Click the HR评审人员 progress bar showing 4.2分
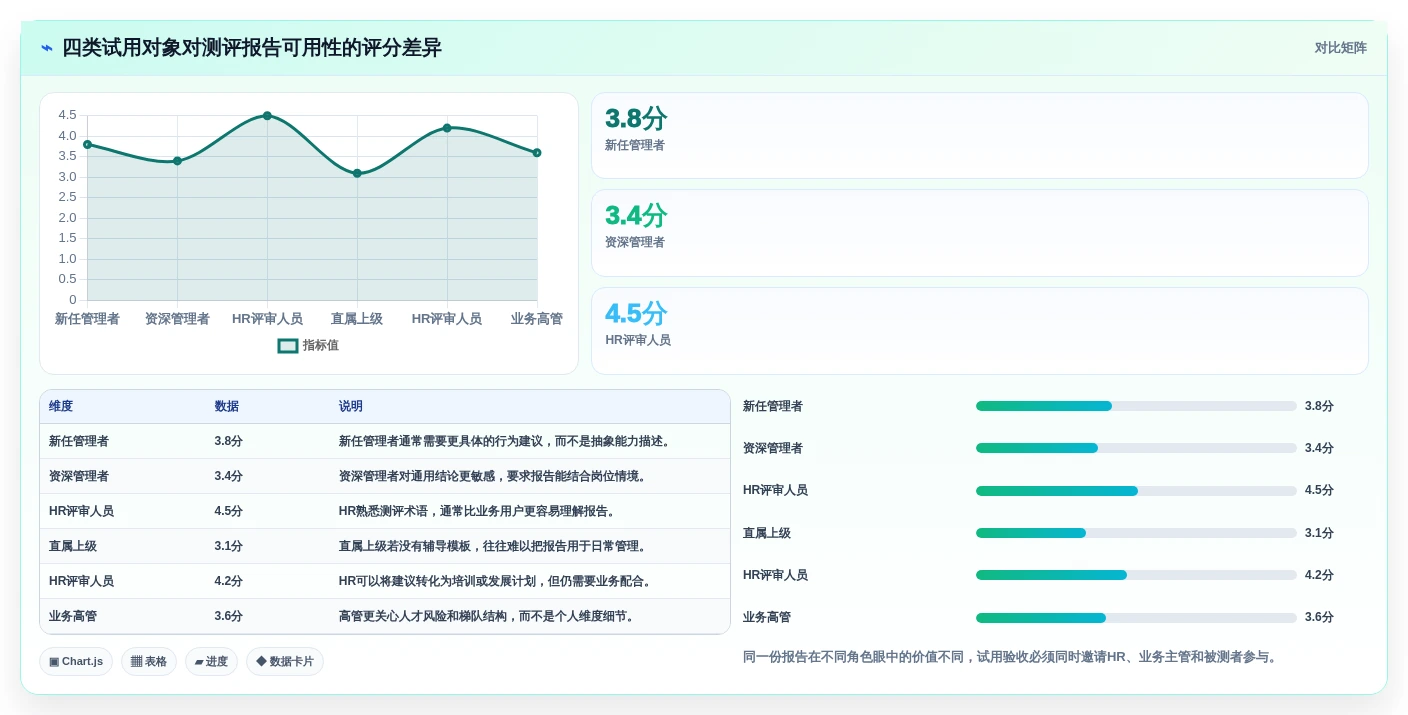1408x715 pixels. (x=1136, y=575)
